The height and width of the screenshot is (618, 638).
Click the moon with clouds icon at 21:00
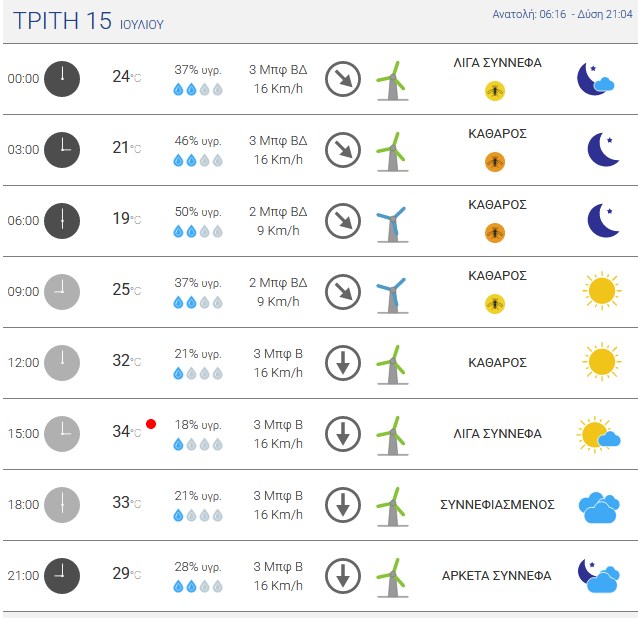coord(597,576)
